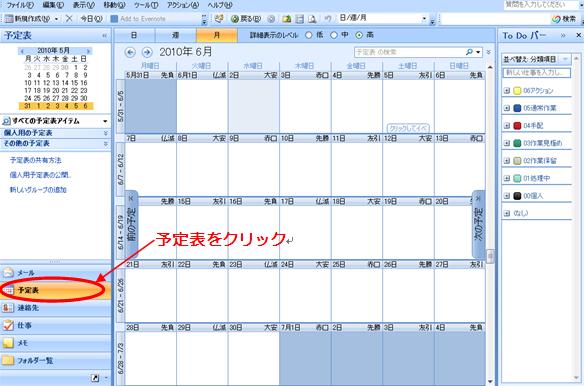Click the help question input box
The width and height of the screenshot is (584, 386).
pyautogui.click(x=541, y=5)
